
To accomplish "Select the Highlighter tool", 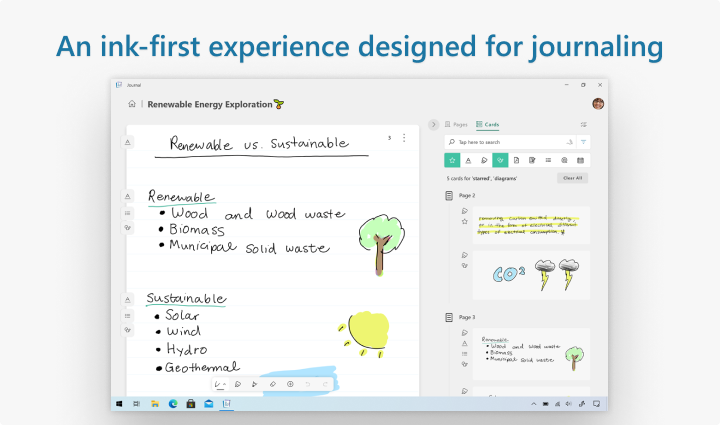I will (x=238, y=384).
